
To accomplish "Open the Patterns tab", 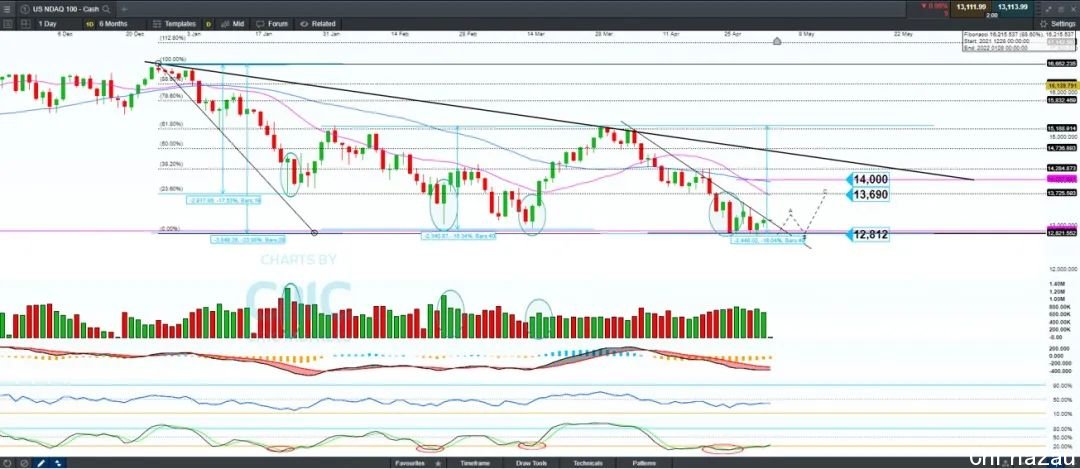I will coord(644,463).
